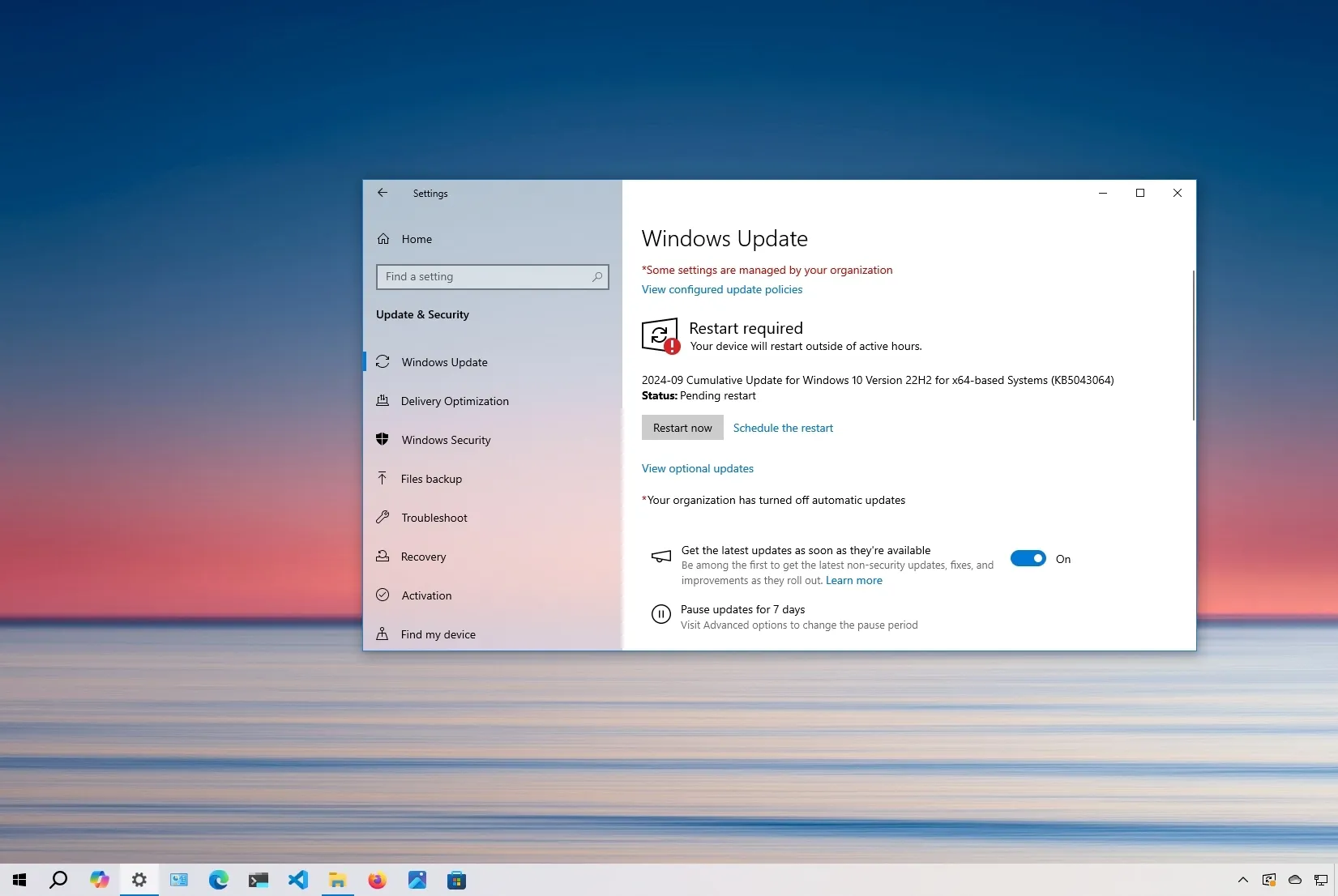Open the Recovery settings page
Image resolution: width=1338 pixels, height=896 pixels.
click(x=423, y=557)
